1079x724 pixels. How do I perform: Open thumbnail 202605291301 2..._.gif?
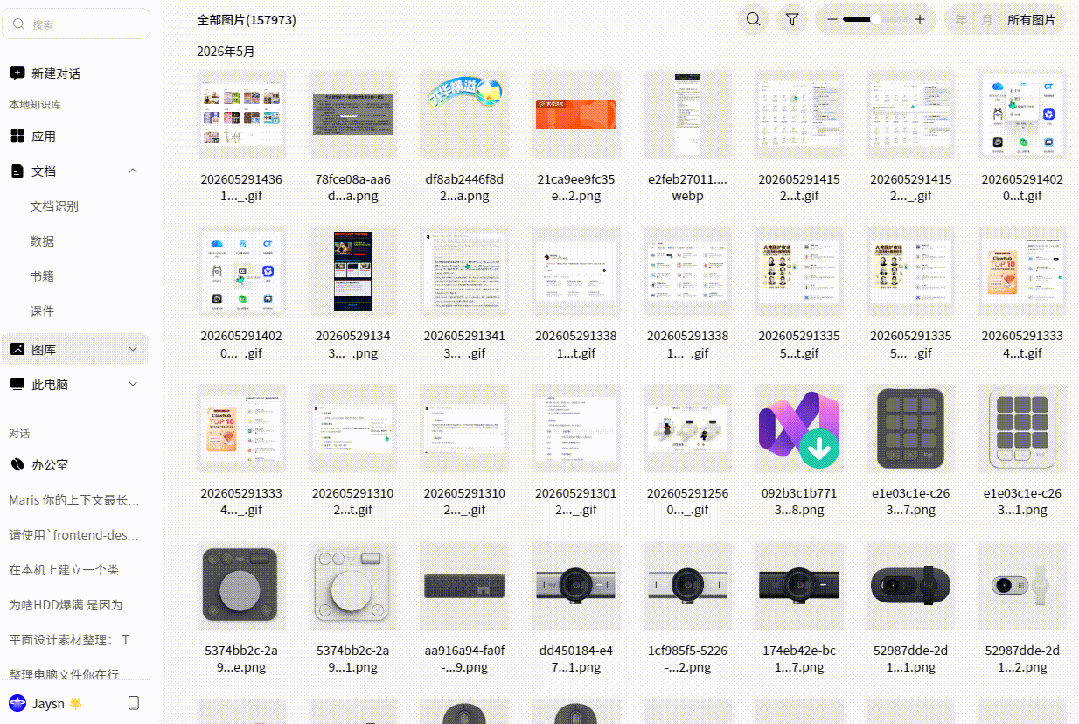click(x=576, y=428)
